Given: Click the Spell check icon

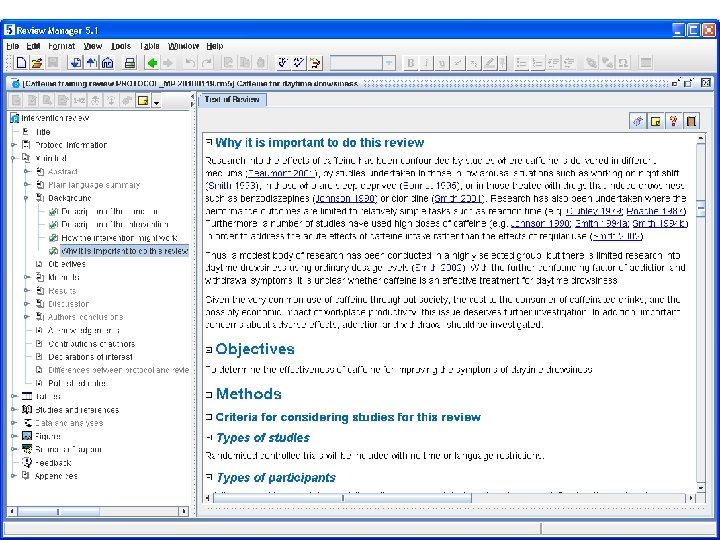Looking at the screenshot, I should coord(283,63).
